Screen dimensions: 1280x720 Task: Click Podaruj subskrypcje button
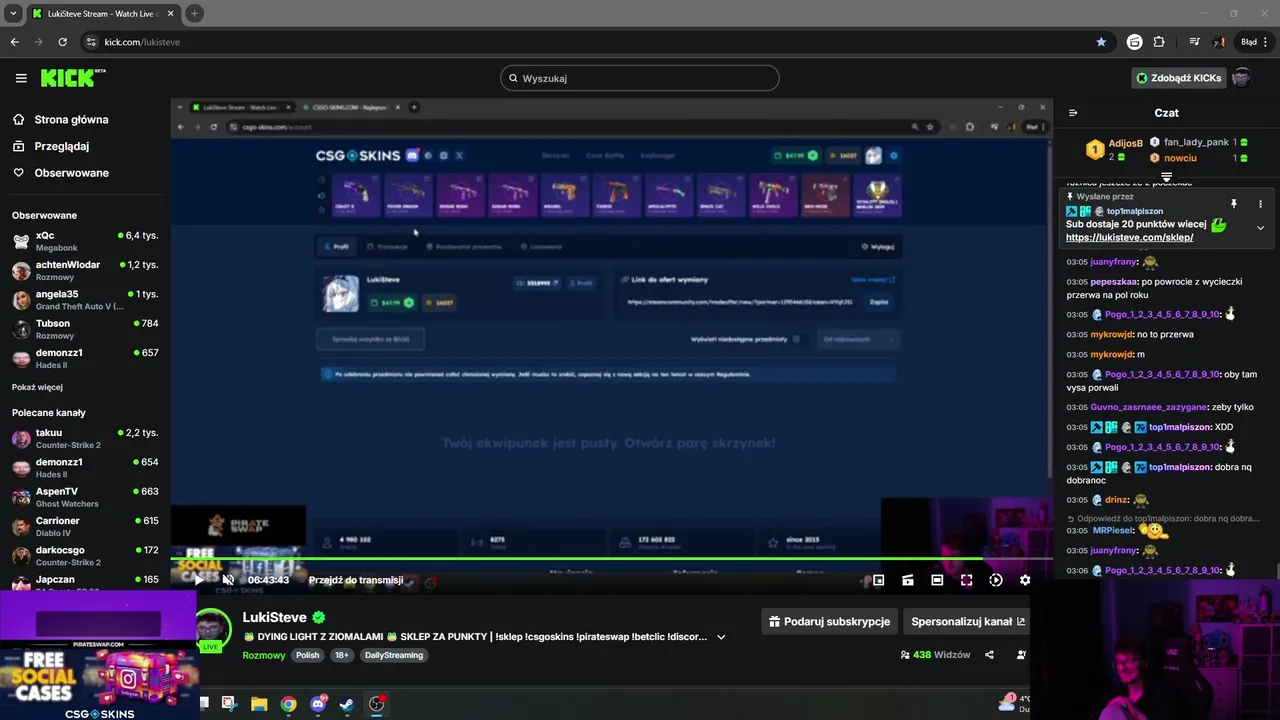pyautogui.click(x=829, y=621)
